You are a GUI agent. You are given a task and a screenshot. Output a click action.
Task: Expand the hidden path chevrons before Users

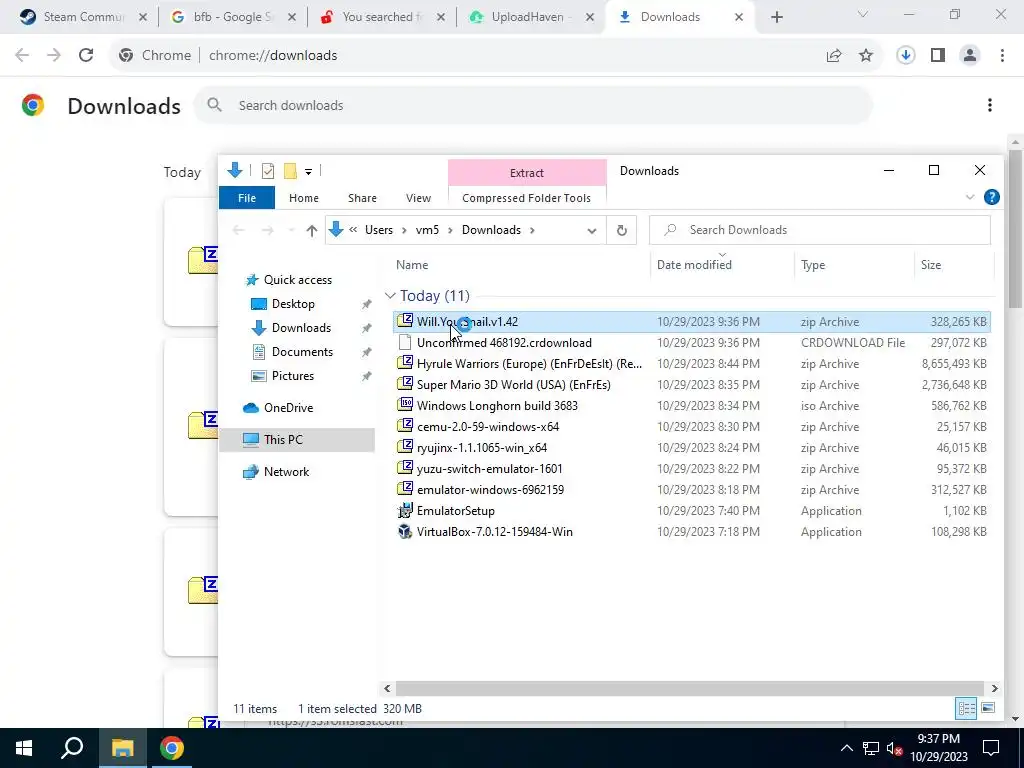(353, 230)
